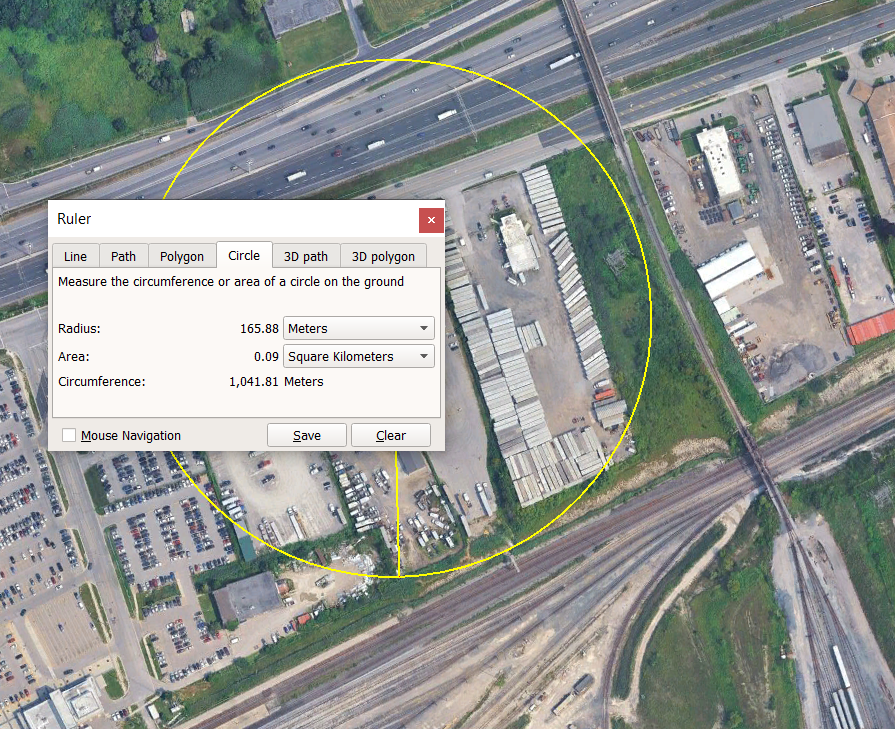Open the Radius units dropdown showing Meters

pos(359,328)
